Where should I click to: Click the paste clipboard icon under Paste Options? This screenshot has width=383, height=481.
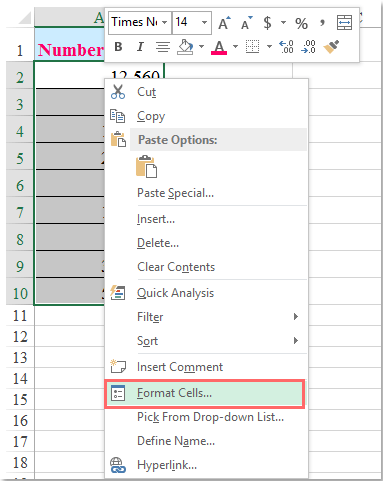146,166
